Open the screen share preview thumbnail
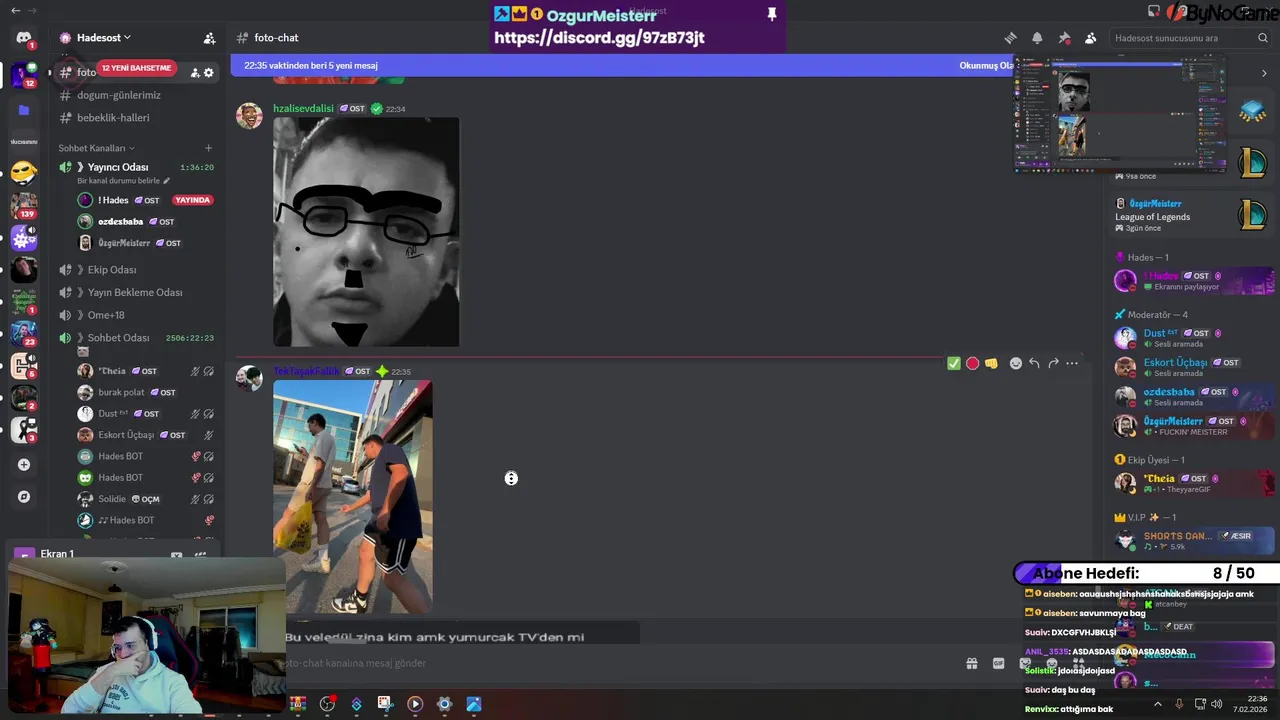 pos(1120,113)
